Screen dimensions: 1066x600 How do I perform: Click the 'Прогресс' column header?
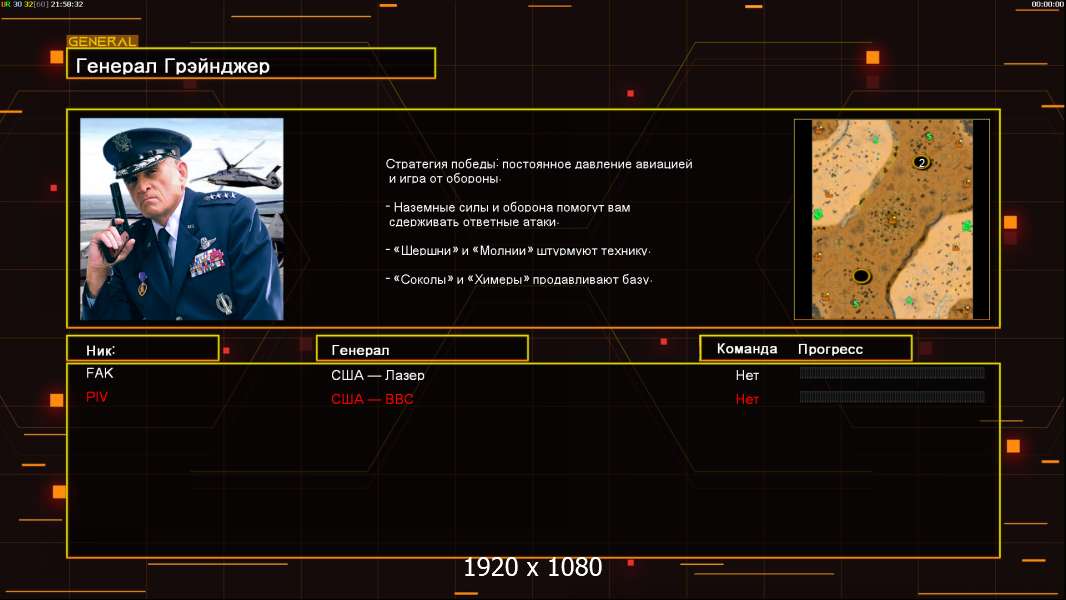tap(830, 349)
